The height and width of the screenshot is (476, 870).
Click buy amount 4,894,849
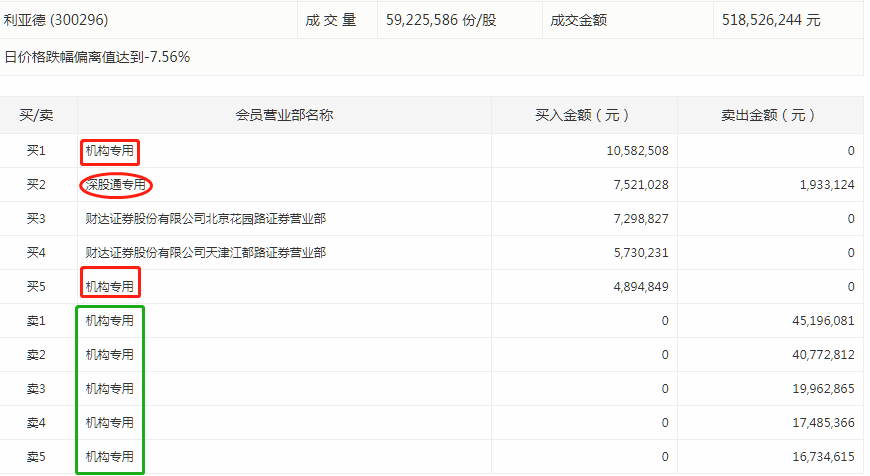[x=641, y=287]
